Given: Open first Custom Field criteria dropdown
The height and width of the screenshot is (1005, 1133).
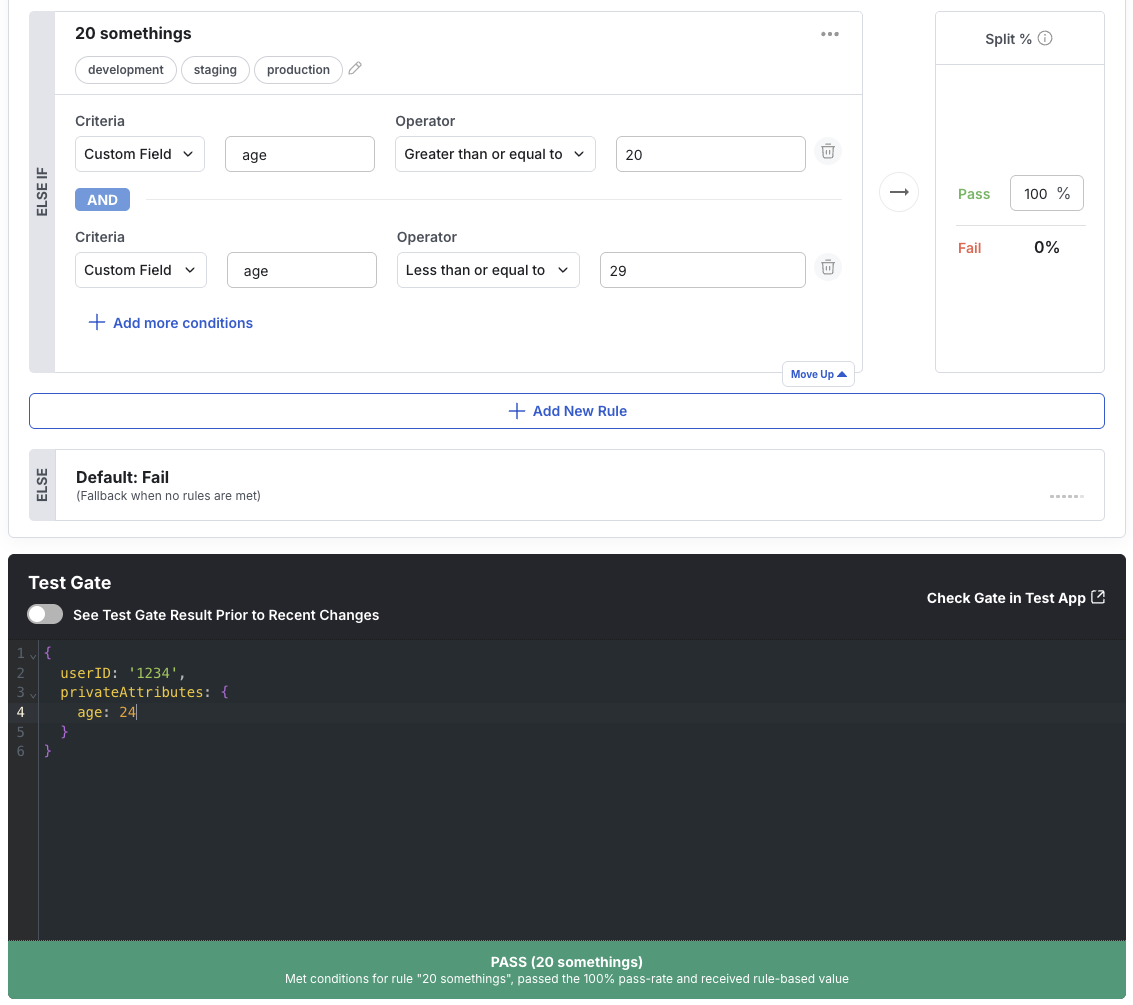Looking at the screenshot, I should pyautogui.click(x=140, y=154).
